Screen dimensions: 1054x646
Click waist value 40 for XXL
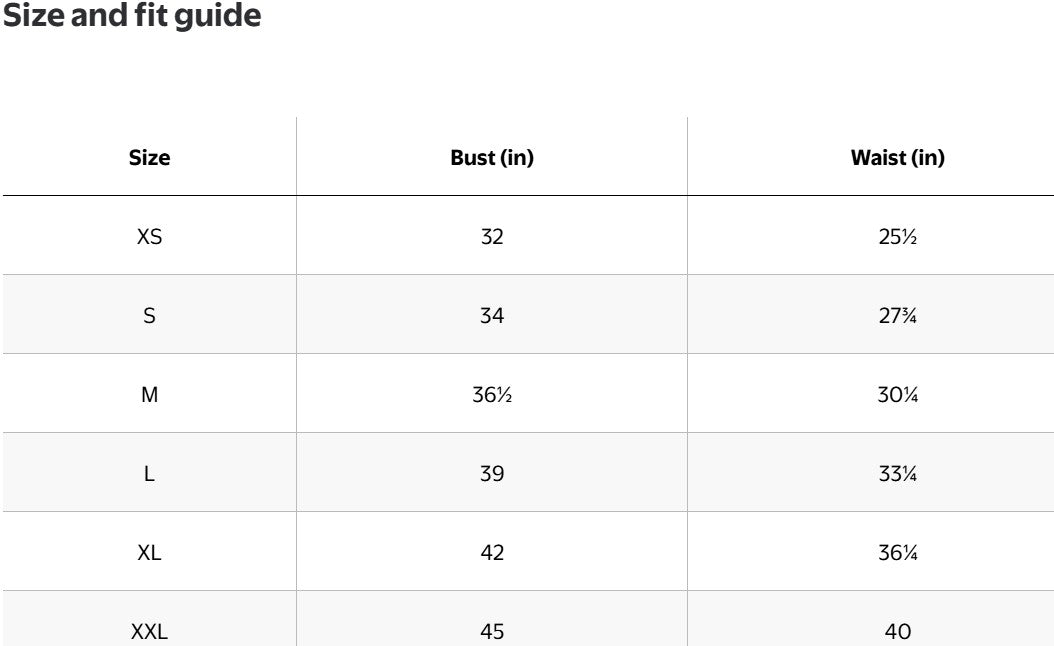click(897, 632)
